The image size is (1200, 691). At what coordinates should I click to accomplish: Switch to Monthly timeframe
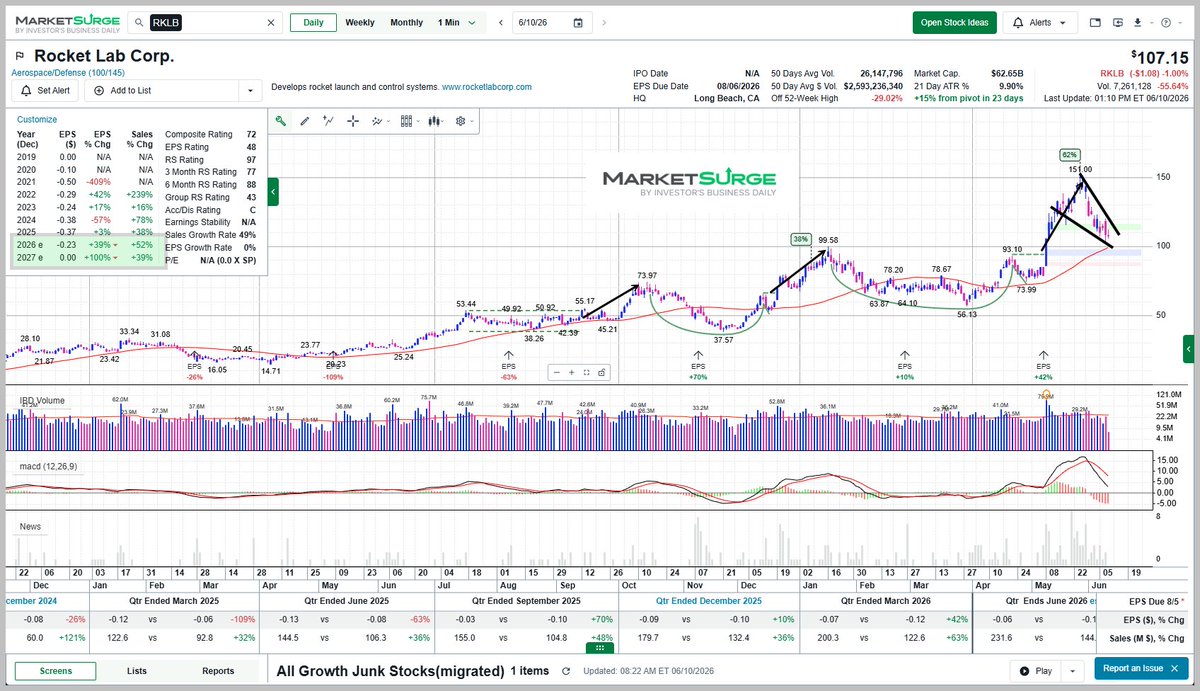[406, 23]
